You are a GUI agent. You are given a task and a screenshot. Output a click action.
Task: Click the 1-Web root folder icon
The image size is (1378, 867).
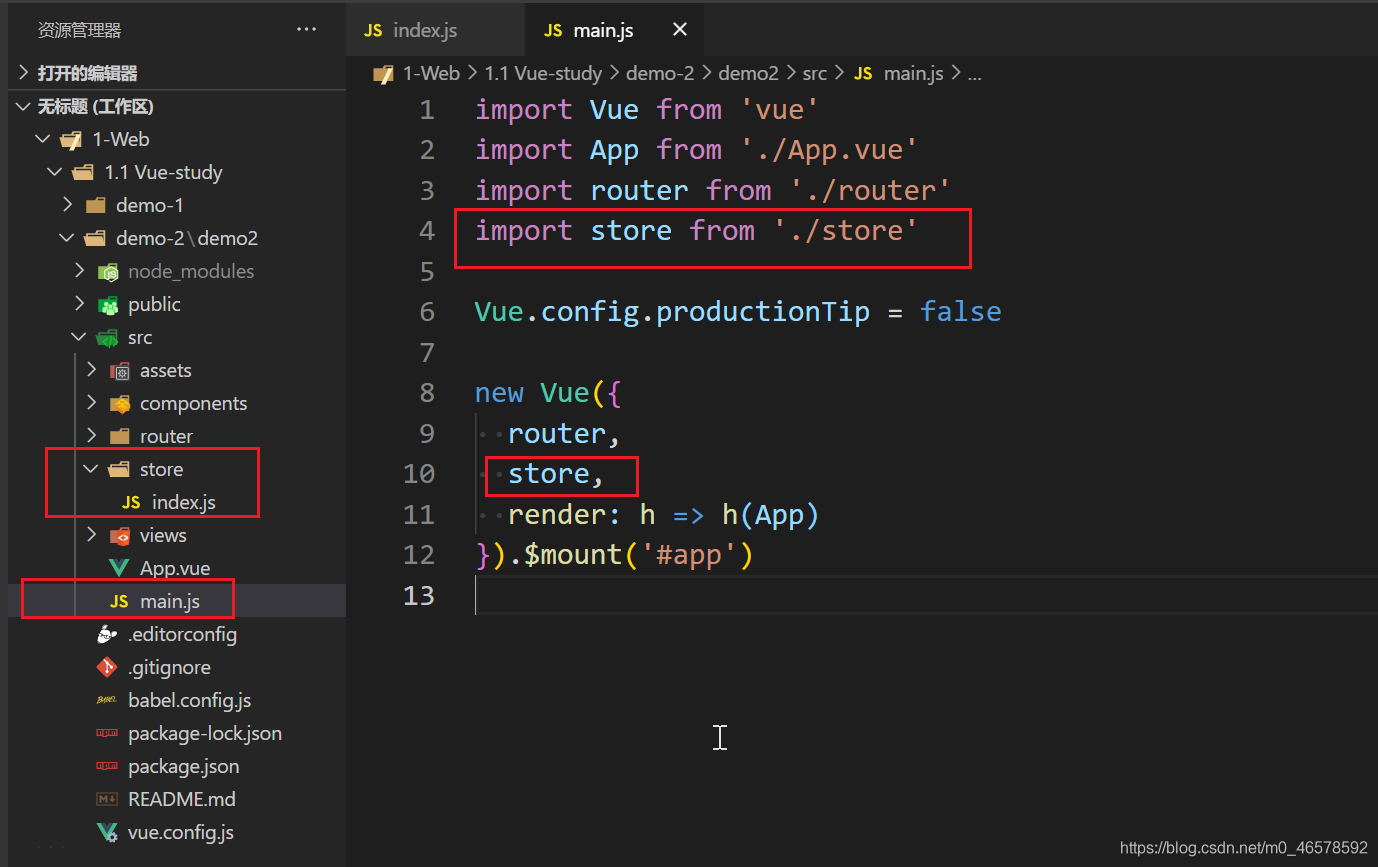click(x=71, y=139)
